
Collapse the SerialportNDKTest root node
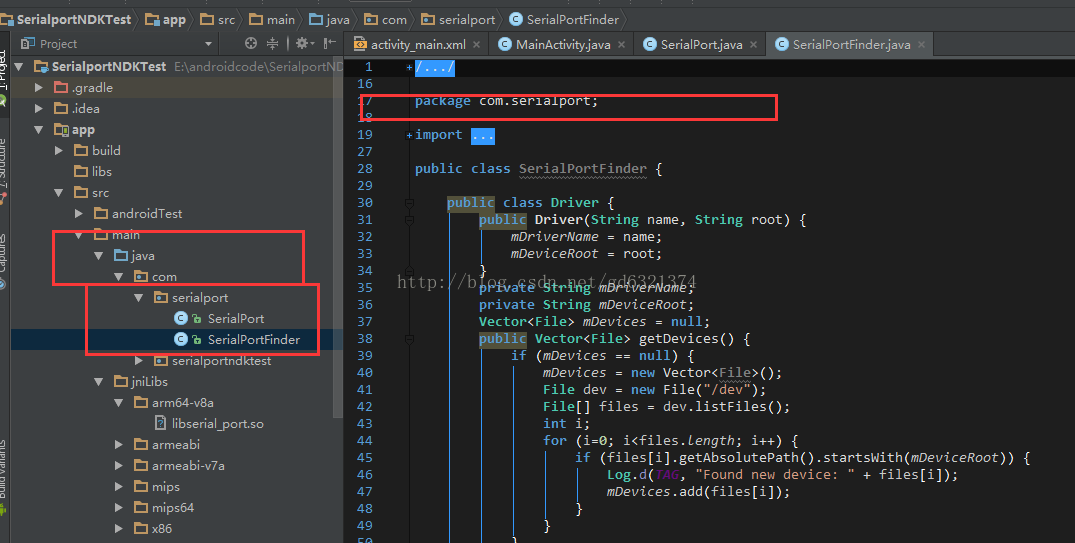pos(19,67)
